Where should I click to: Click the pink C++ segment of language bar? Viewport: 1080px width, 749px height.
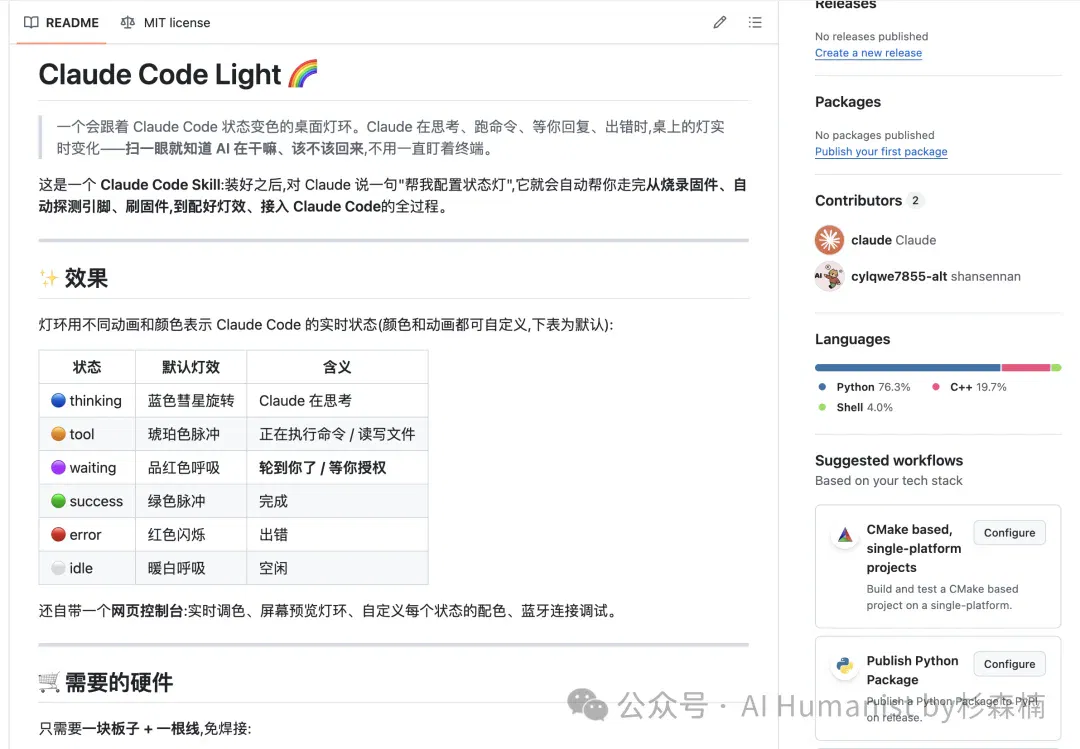coord(1026,368)
